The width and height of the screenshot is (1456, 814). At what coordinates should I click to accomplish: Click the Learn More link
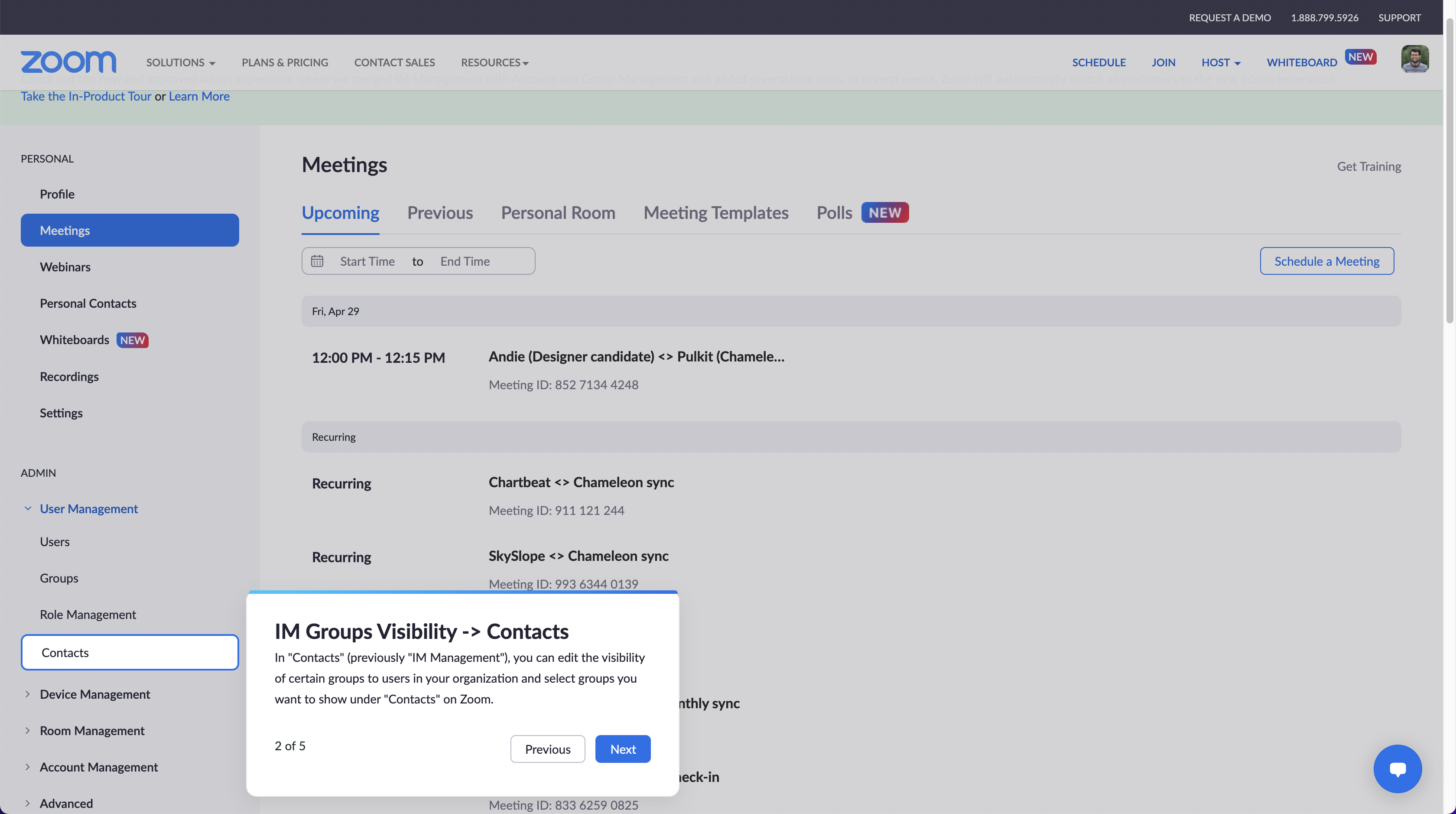[199, 96]
